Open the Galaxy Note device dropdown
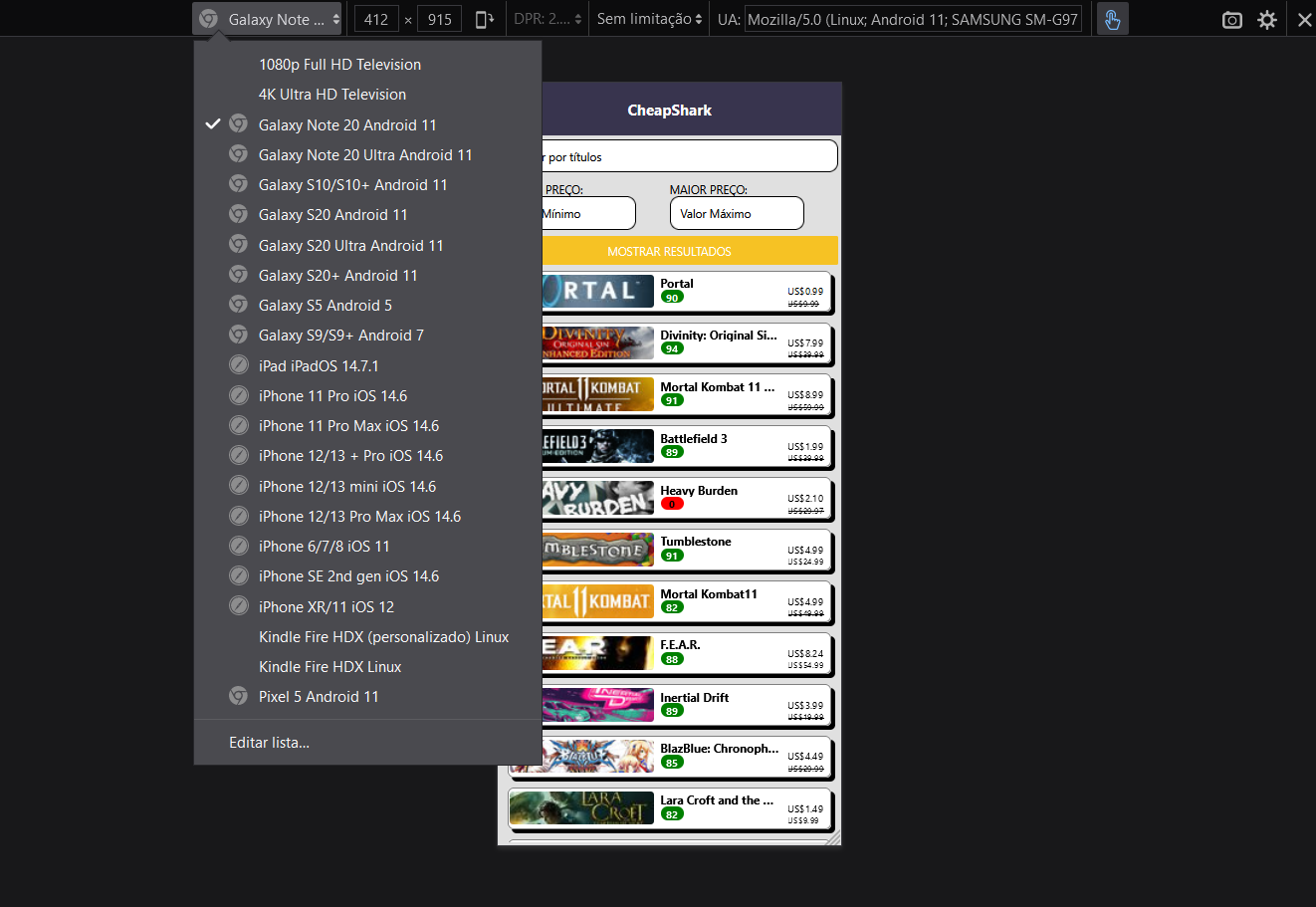The height and width of the screenshot is (907, 1316). click(x=269, y=19)
